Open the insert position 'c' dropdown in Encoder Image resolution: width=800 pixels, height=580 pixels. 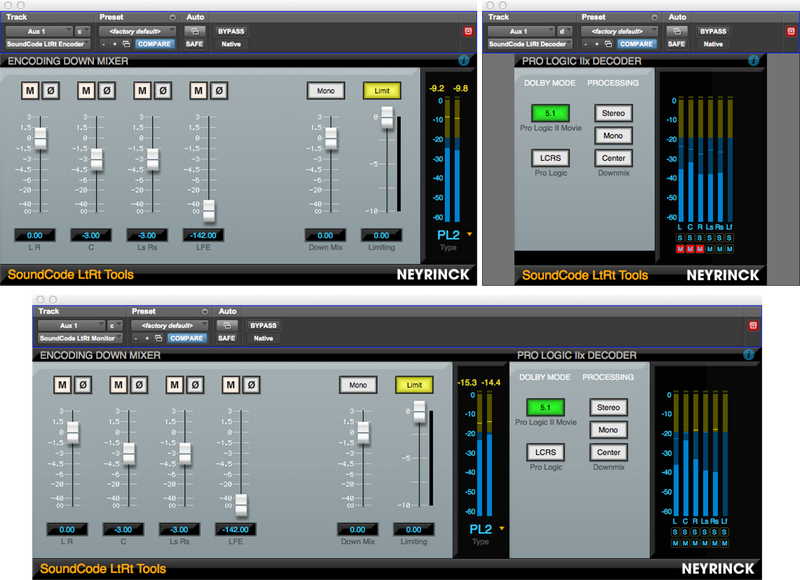[83, 31]
